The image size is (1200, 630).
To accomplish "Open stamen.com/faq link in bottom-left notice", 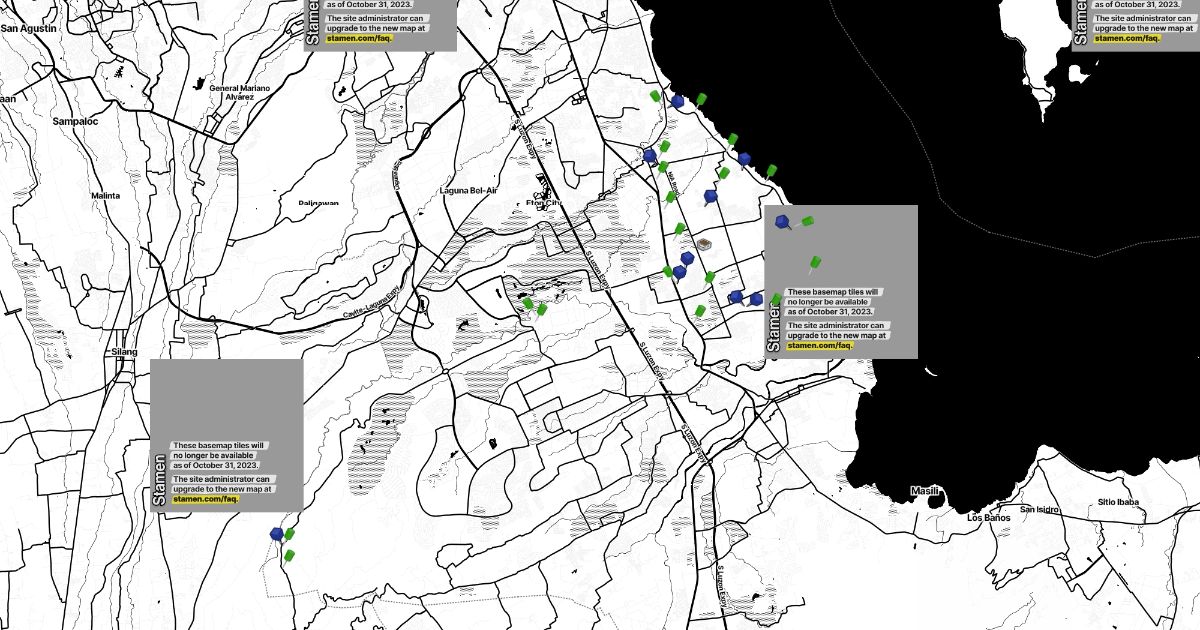I will pos(204,498).
